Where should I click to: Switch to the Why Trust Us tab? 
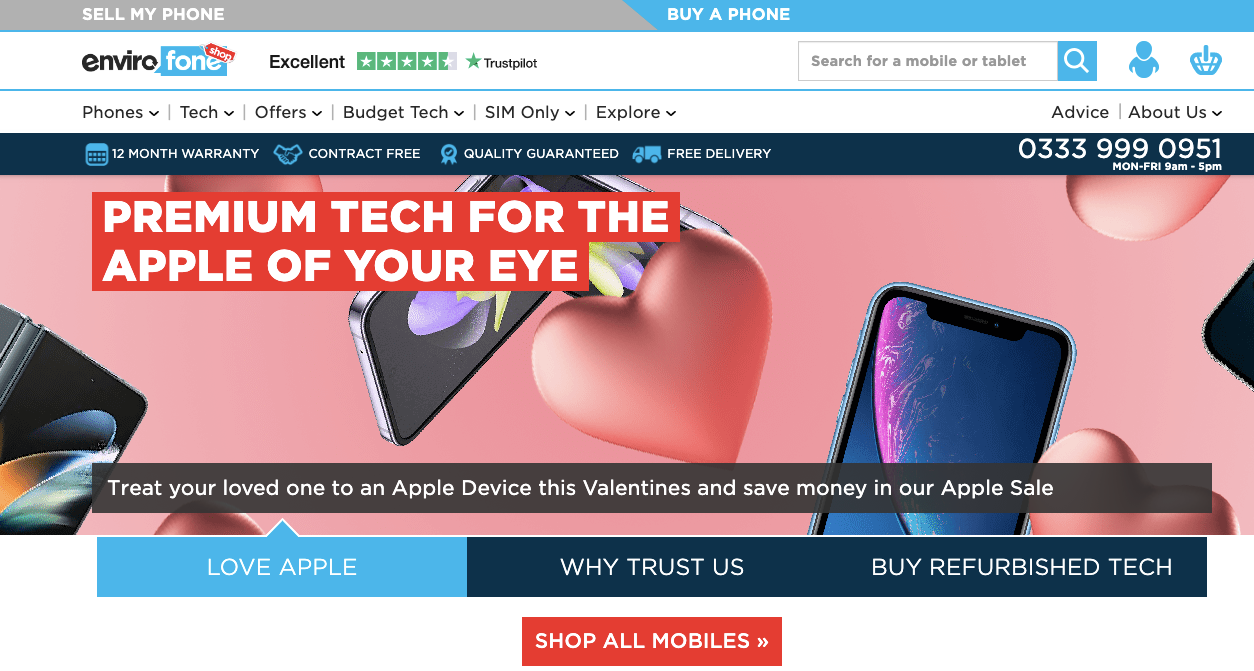[652, 567]
